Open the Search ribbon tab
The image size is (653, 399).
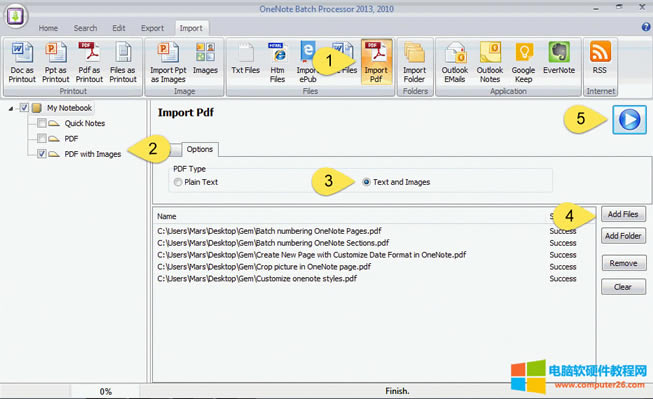coord(85,28)
